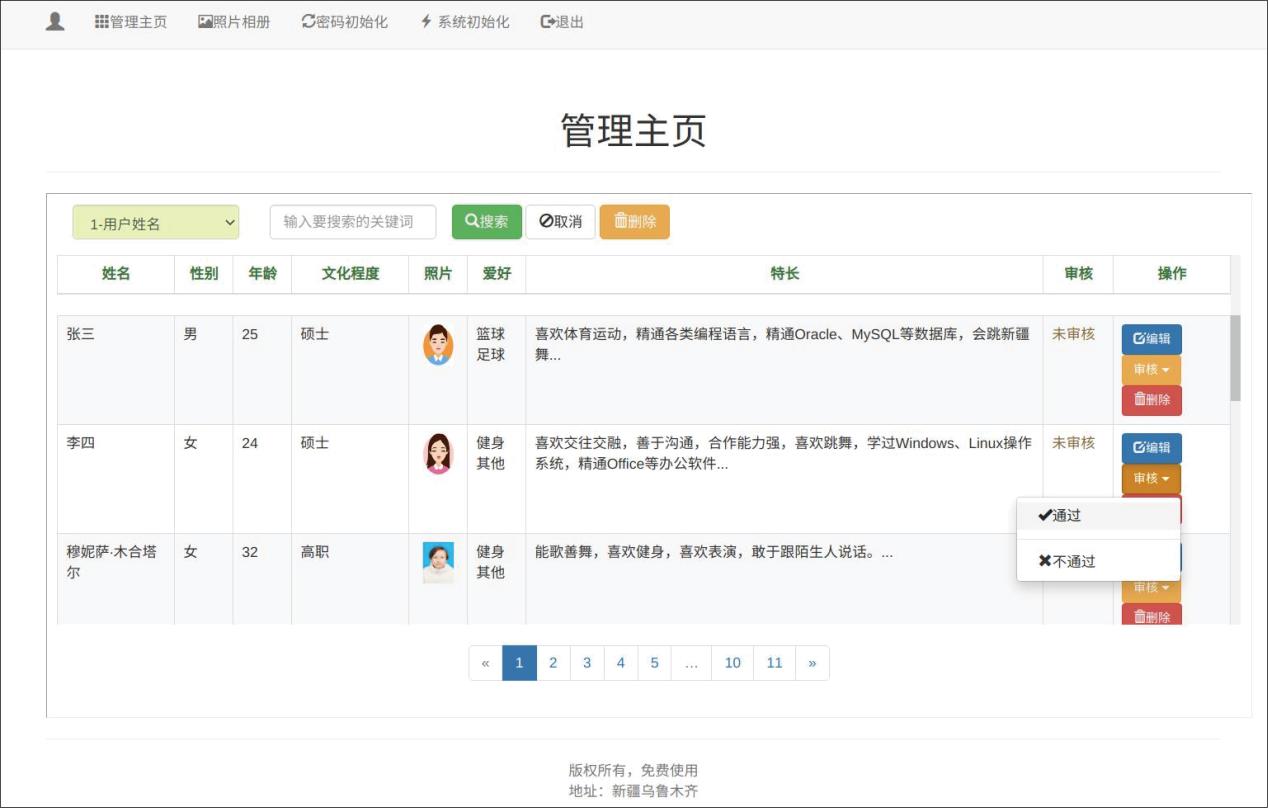Click the user profile icon in navbar
Image resolution: width=1268 pixels, height=808 pixels.
[55, 22]
